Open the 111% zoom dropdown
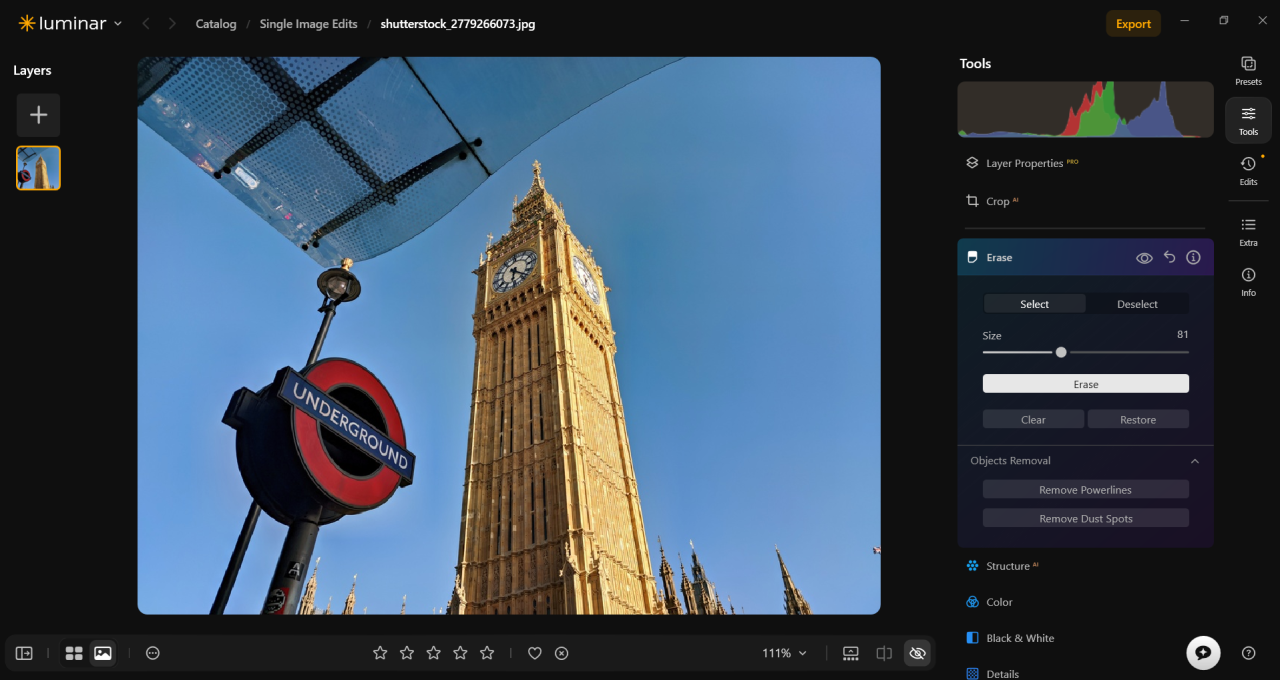Screen dimensions: 1280x680 [784, 653]
